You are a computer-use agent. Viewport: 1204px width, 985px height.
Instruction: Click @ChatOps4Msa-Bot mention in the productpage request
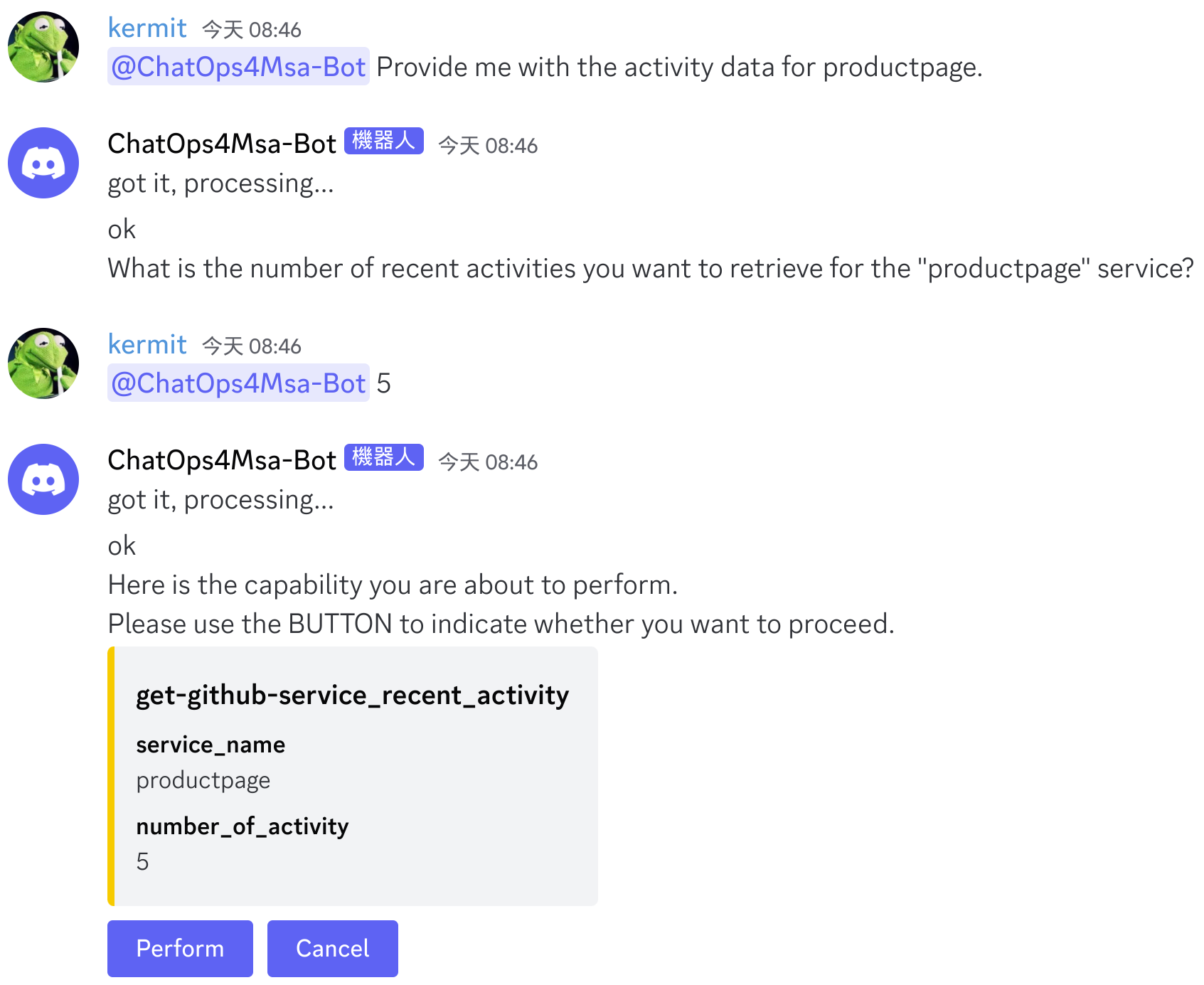coord(238,67)
